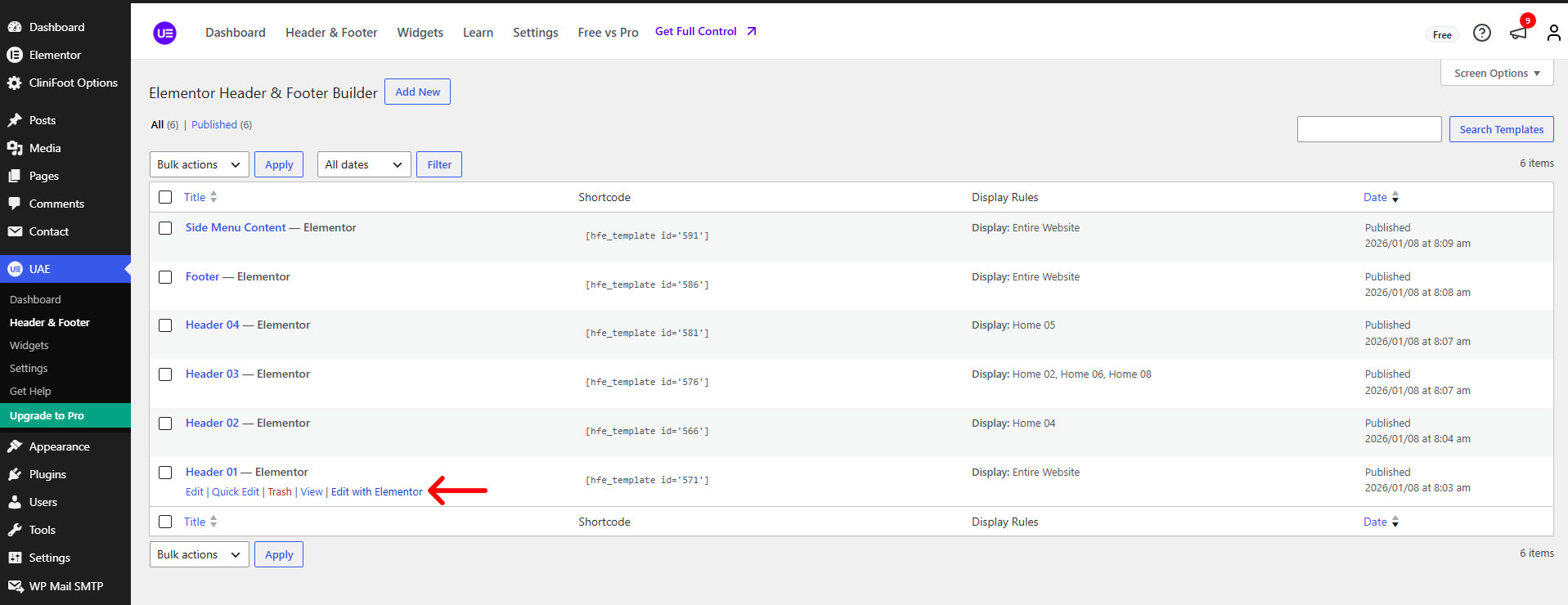Screen dimensions: 1568x605
Task: Click the top Apply button
Action: 279,164
